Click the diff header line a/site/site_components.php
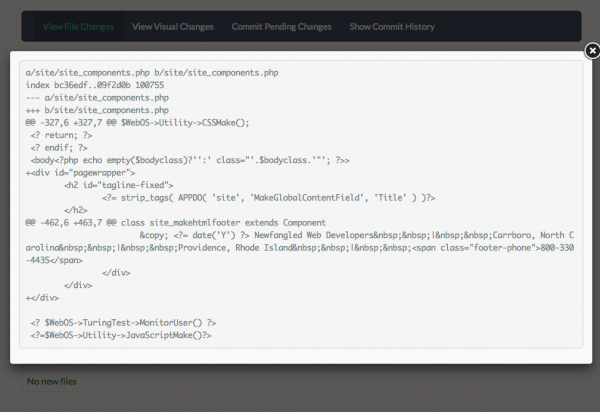 [x=152, y=73]
